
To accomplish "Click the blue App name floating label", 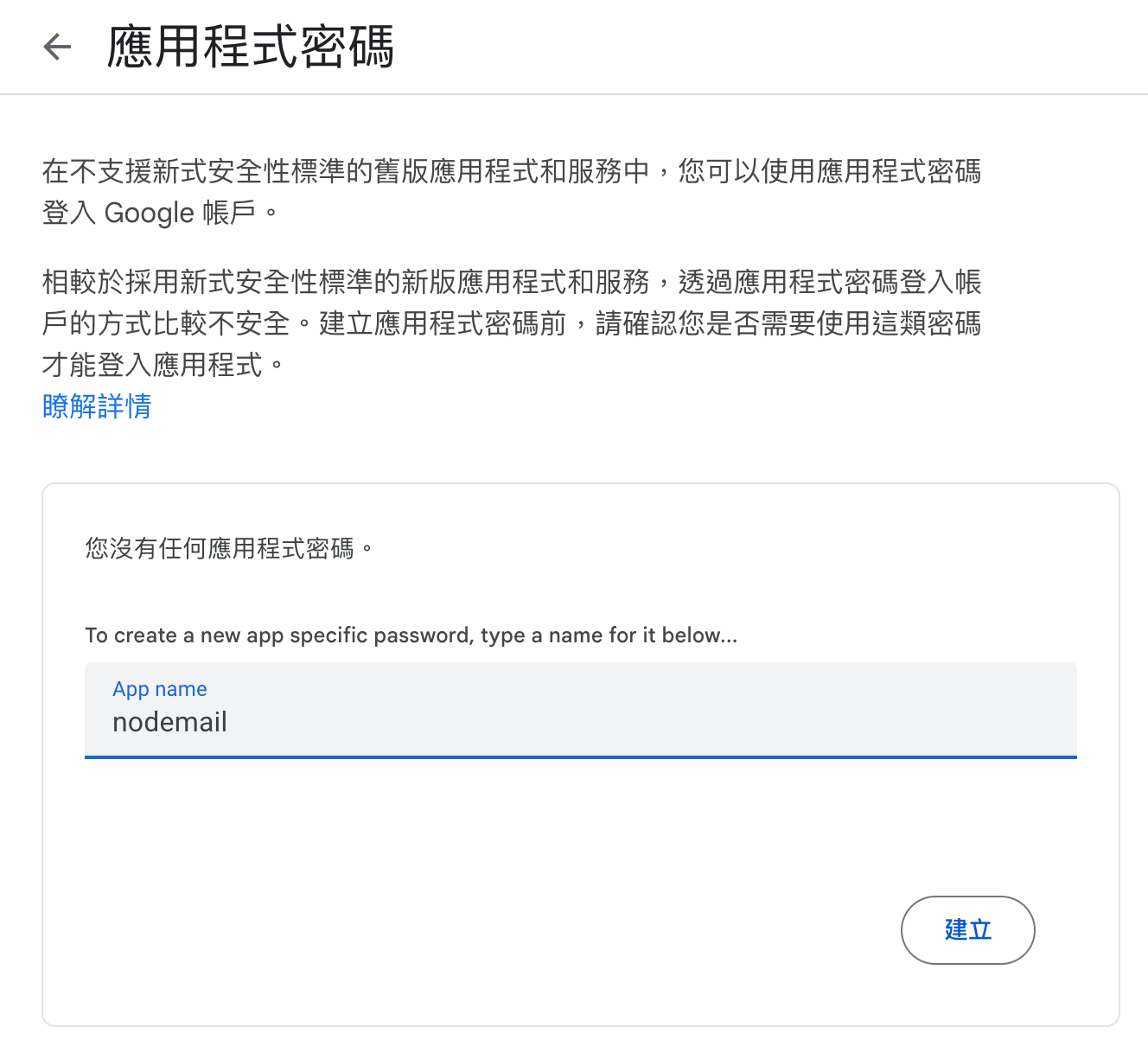I will pyautogui.click(x=159, y=688).
